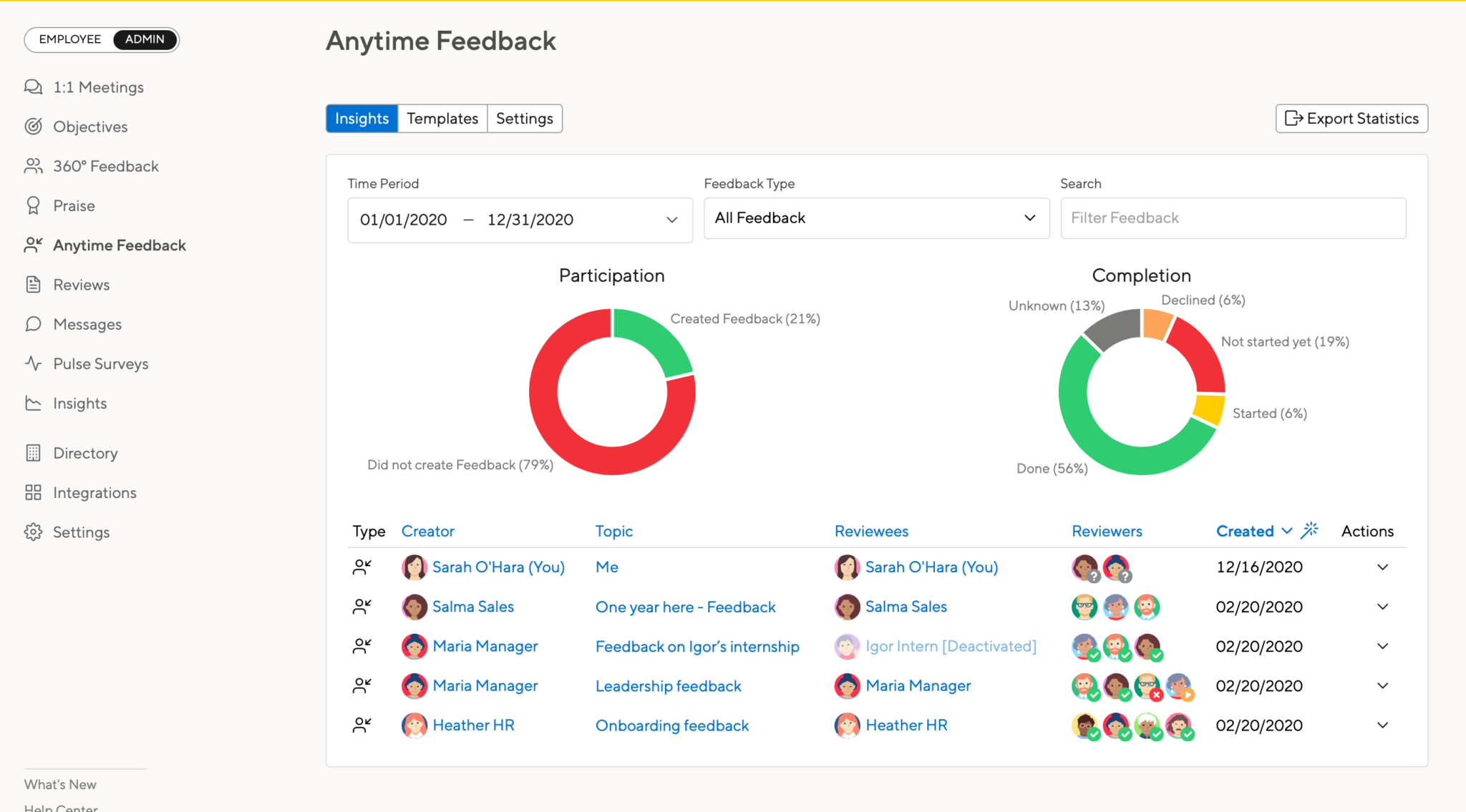Expand actions for the Leadership feedback row
1466x812 pixels.
coord(1382,685)
